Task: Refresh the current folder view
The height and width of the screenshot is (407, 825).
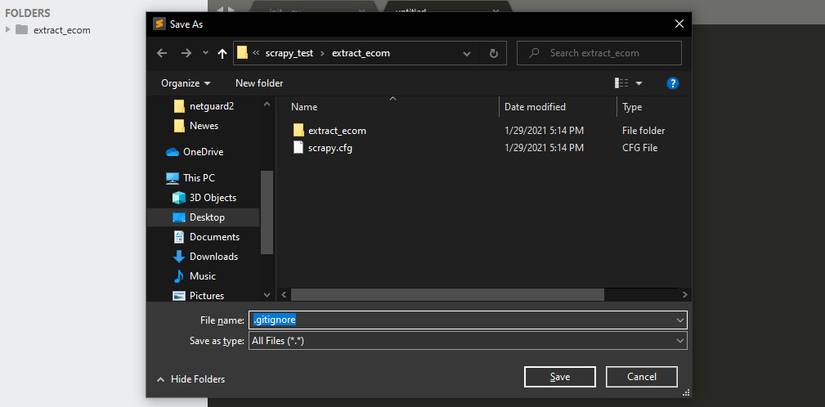Action: (x=493, y=53)
